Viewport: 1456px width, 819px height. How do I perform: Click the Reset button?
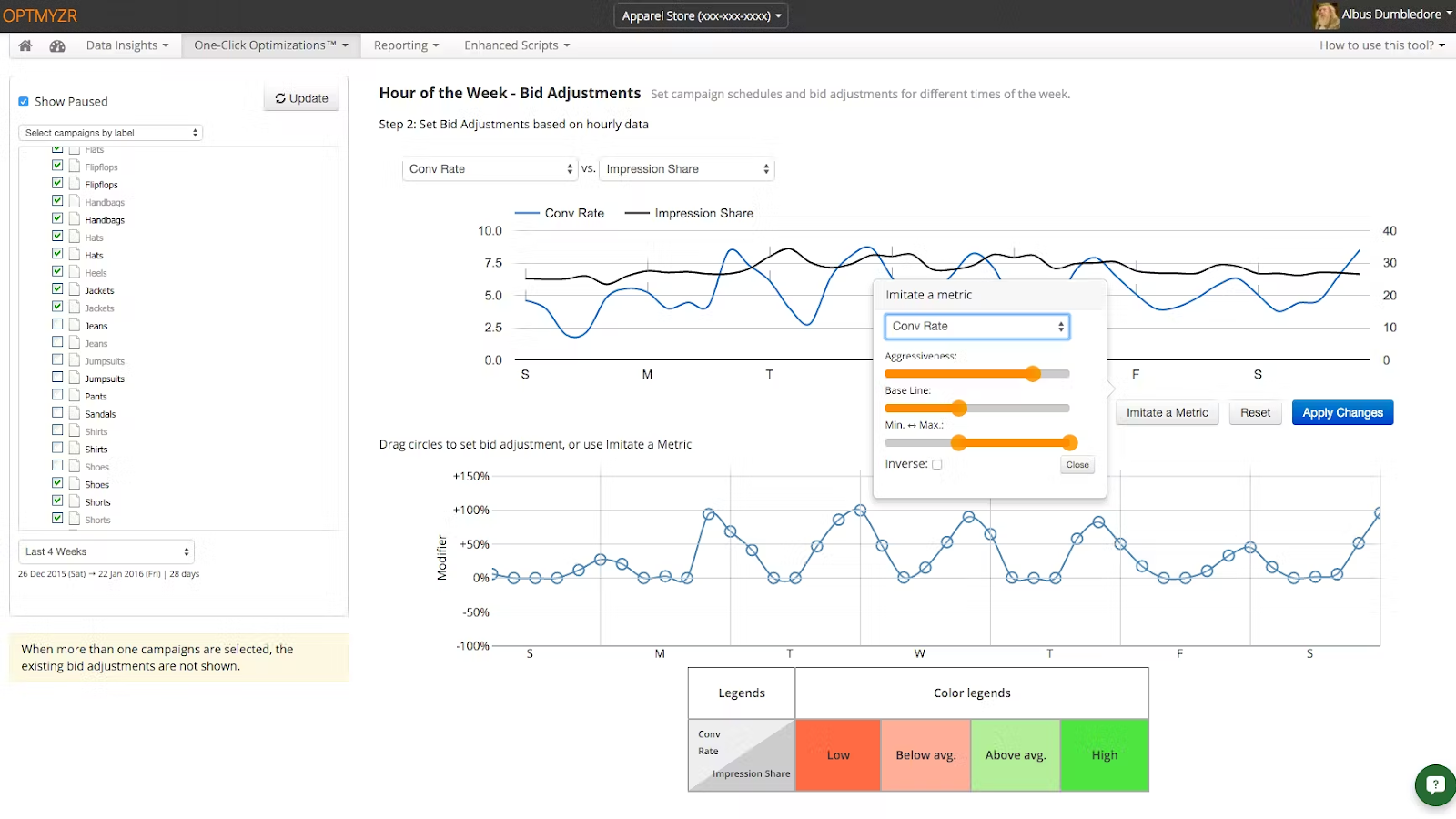pos(1255,413)
